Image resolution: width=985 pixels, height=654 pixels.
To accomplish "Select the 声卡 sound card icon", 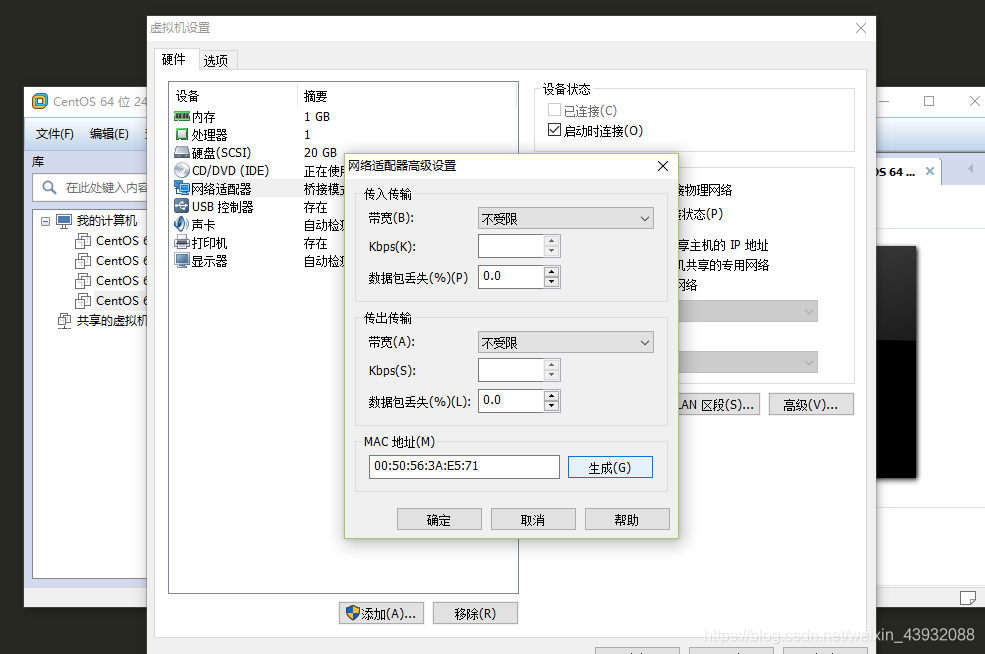I will click(182, 224).
